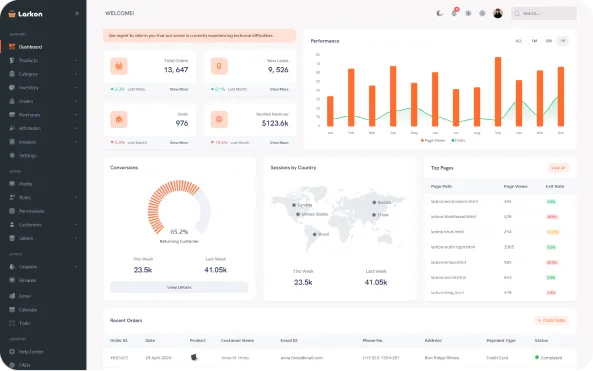Expand the Roles submenu chevron
This screenshot has width=593, height=371.
point(76,197)
